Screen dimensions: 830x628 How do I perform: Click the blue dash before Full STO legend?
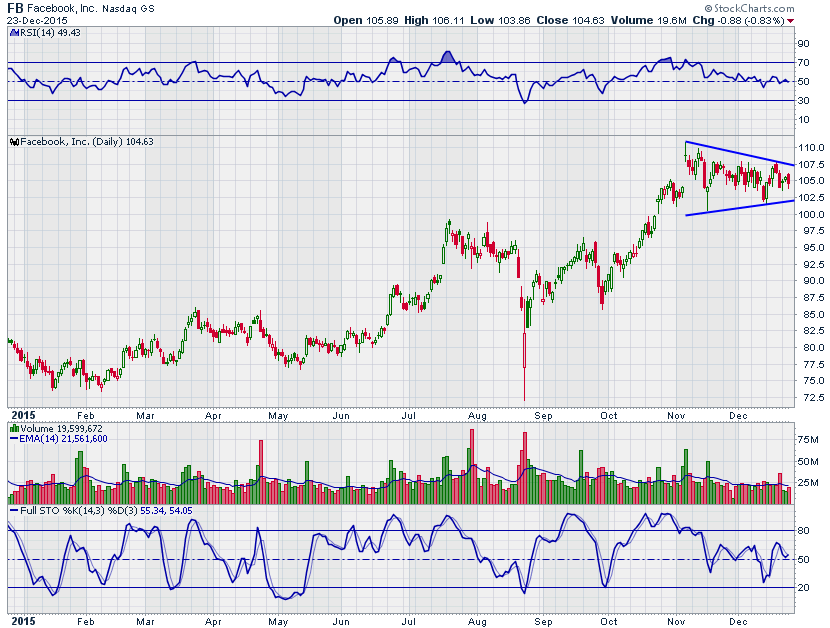(x=14, y=511)
